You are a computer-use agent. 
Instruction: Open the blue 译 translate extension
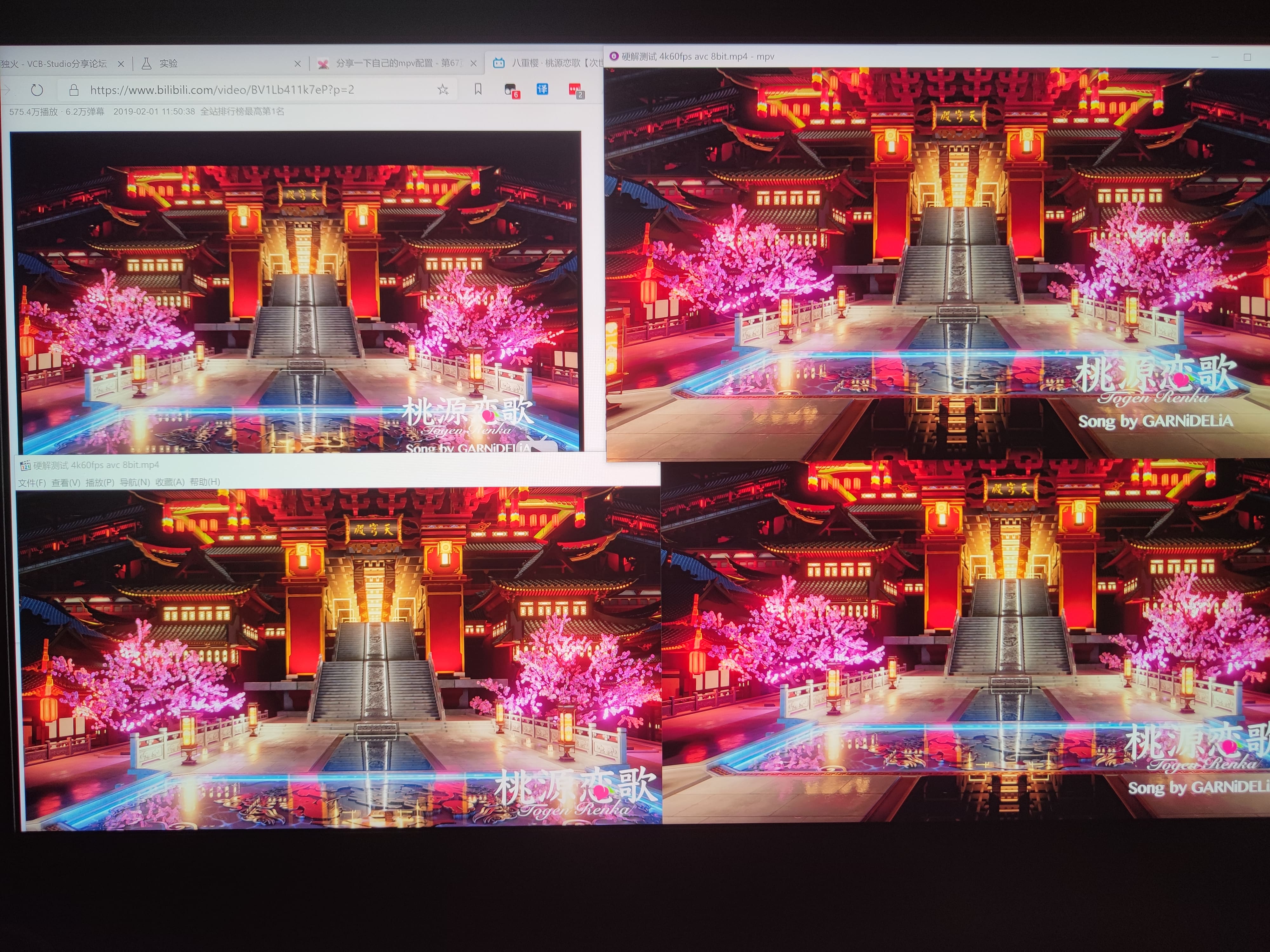tap(542, 89)
